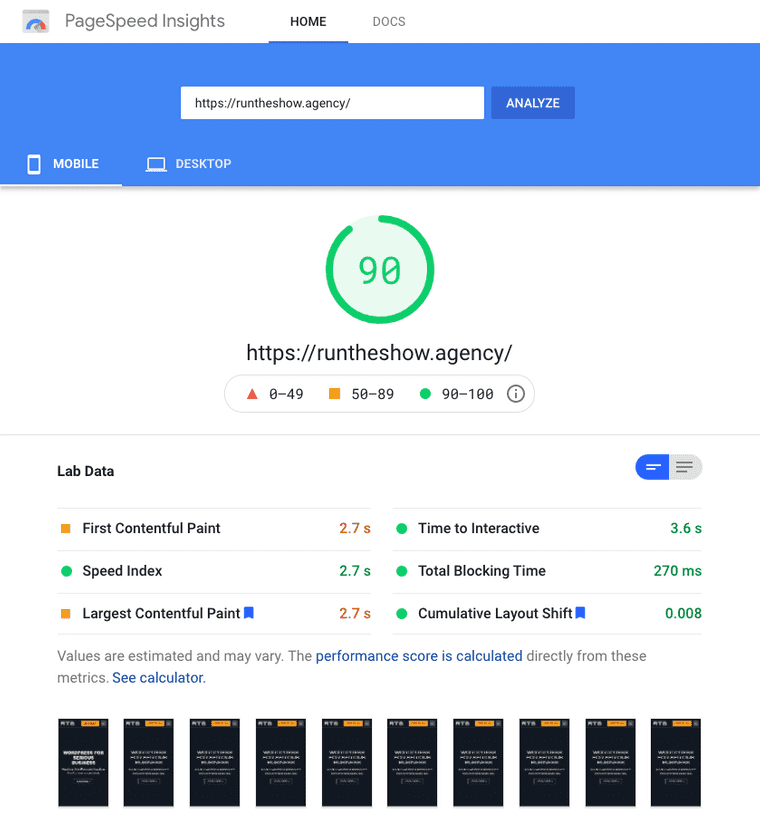This screenshot has width=760, height=831.
Task: Click the orange square beside Largest Contentful Paint
Action: [66, 613]
